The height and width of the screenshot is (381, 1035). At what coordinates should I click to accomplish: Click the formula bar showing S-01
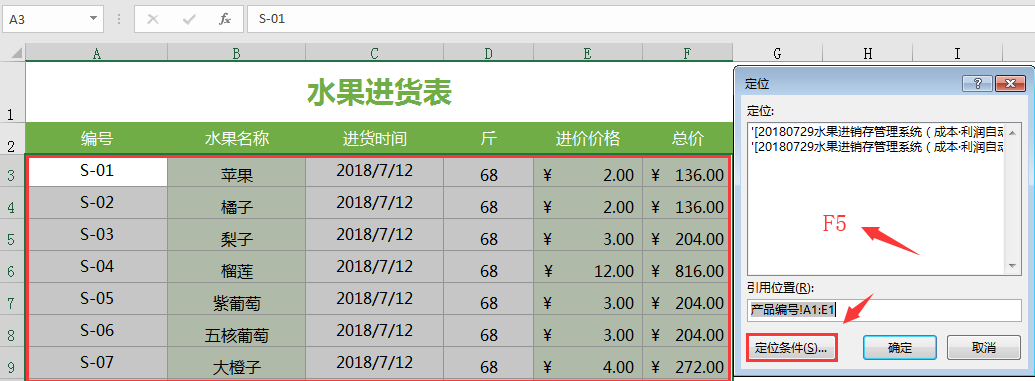tap(640, 19)
